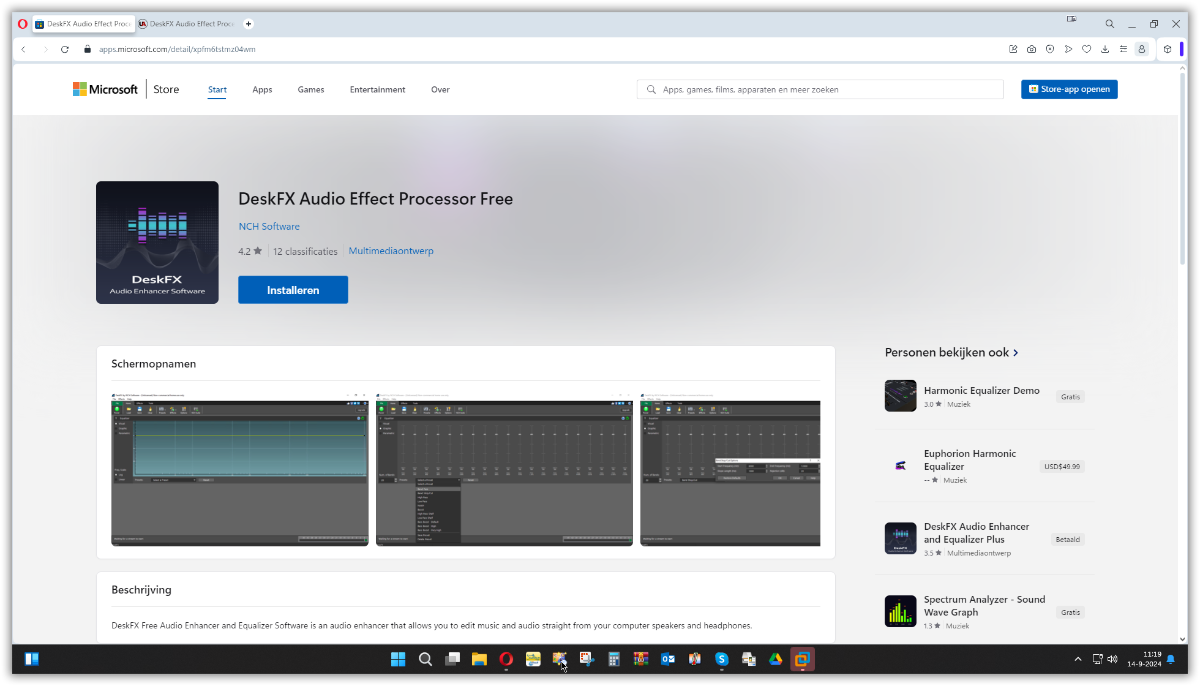Open the Games menu item
Viewport: 1200px width, 686px height.
311,89
